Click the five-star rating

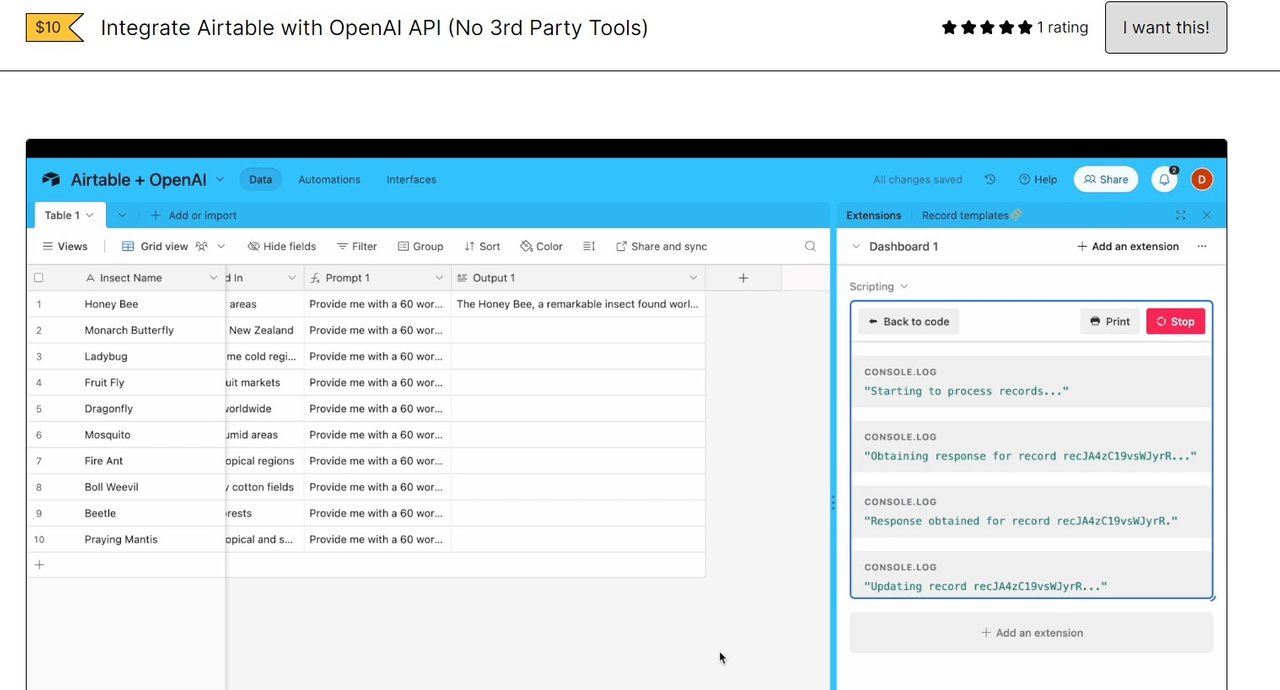coord(987,28)
